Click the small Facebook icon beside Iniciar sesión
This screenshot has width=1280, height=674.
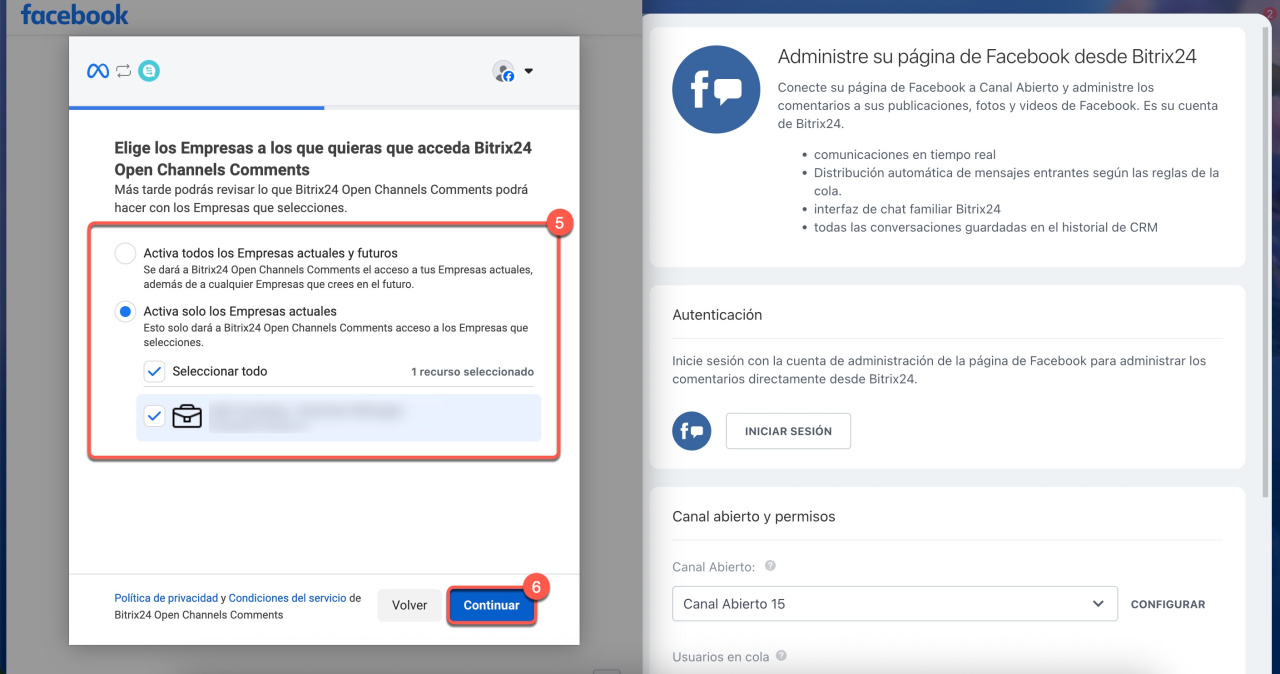tap(691, 431)
